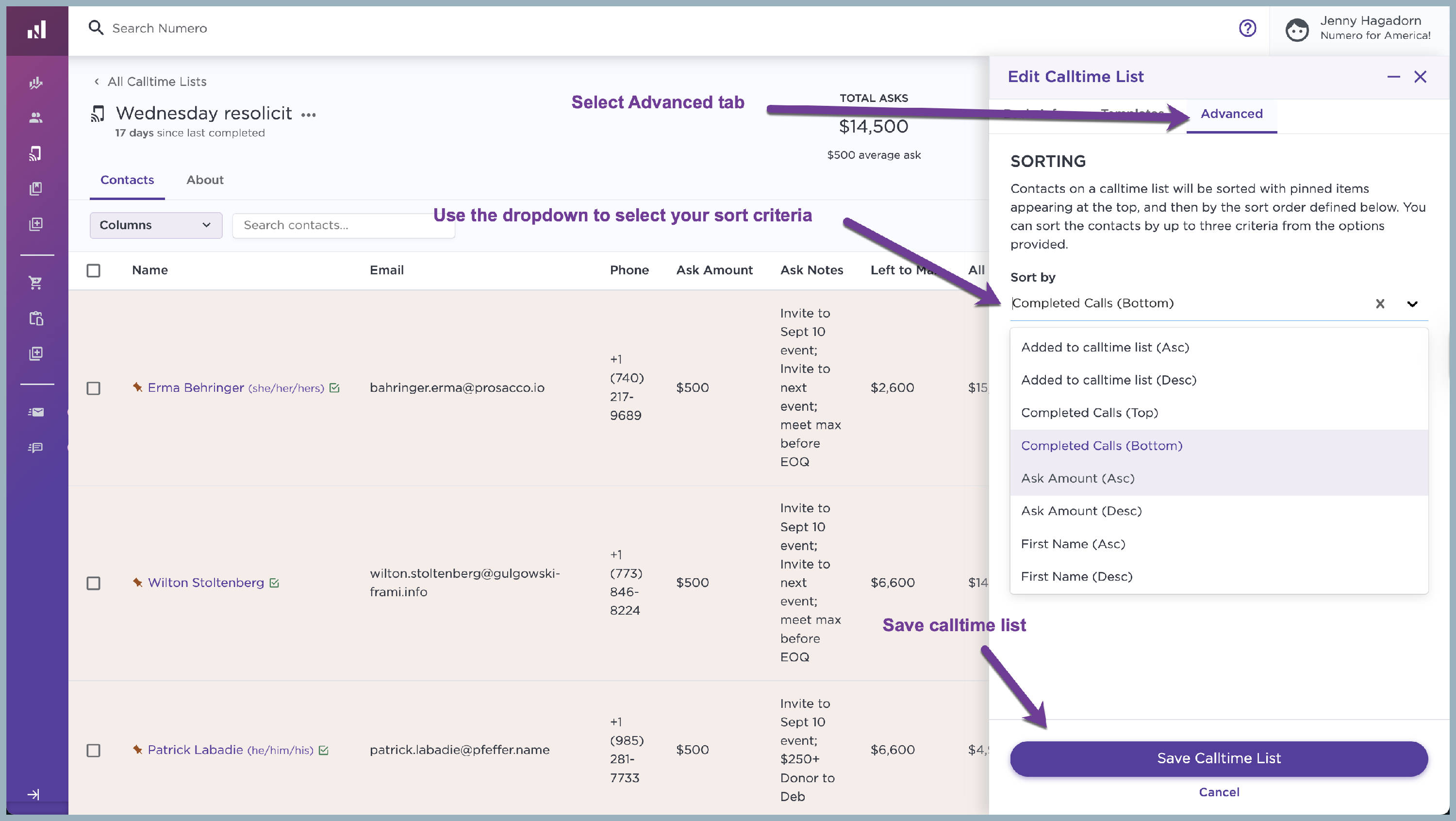This screenshot has width=1456, height=821.
Task: Expand the sidebar with the arrow icon
Action: coord(34,794)
